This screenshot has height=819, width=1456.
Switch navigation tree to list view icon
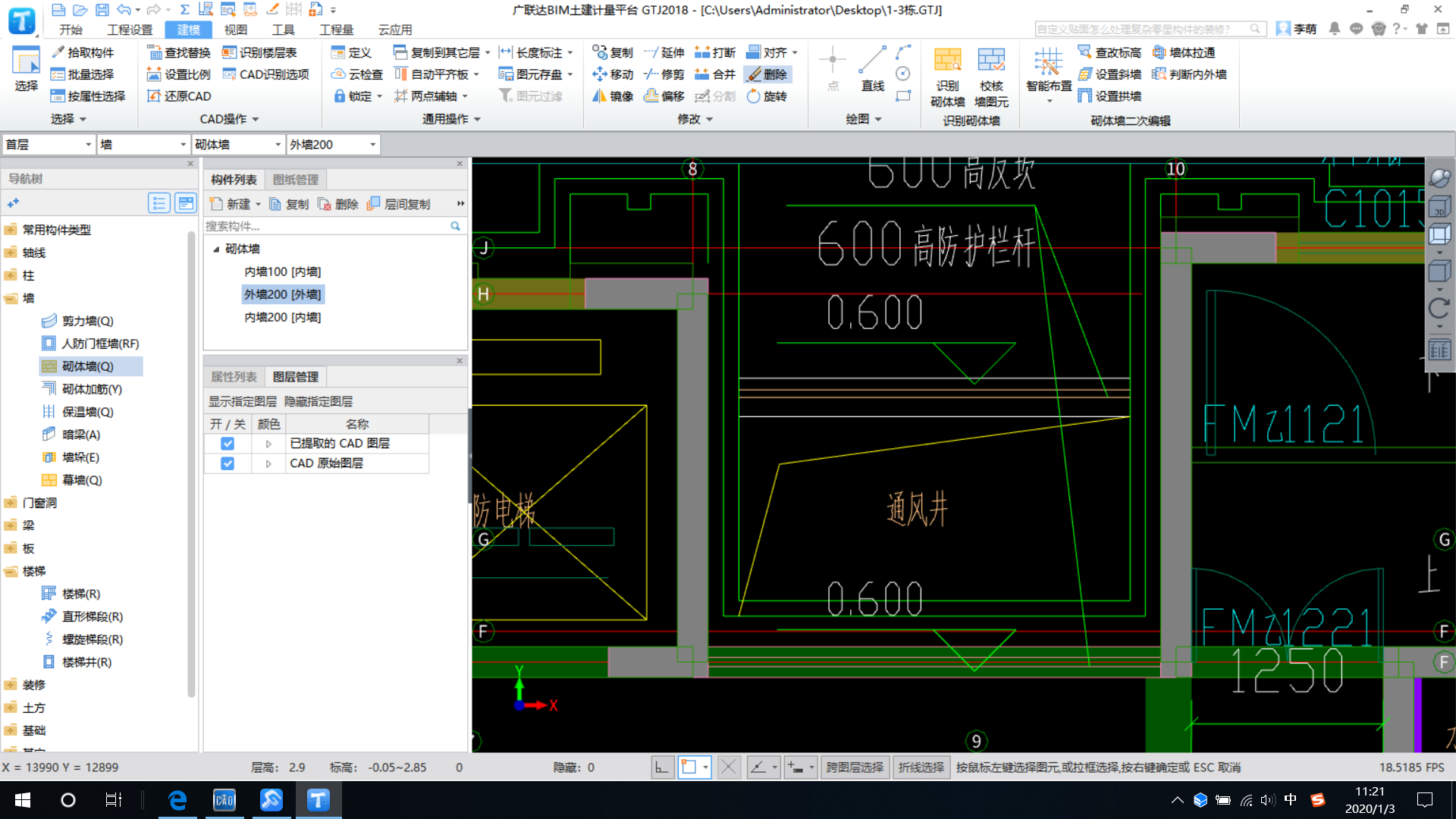pyautogui.click(x=158, y=203)
